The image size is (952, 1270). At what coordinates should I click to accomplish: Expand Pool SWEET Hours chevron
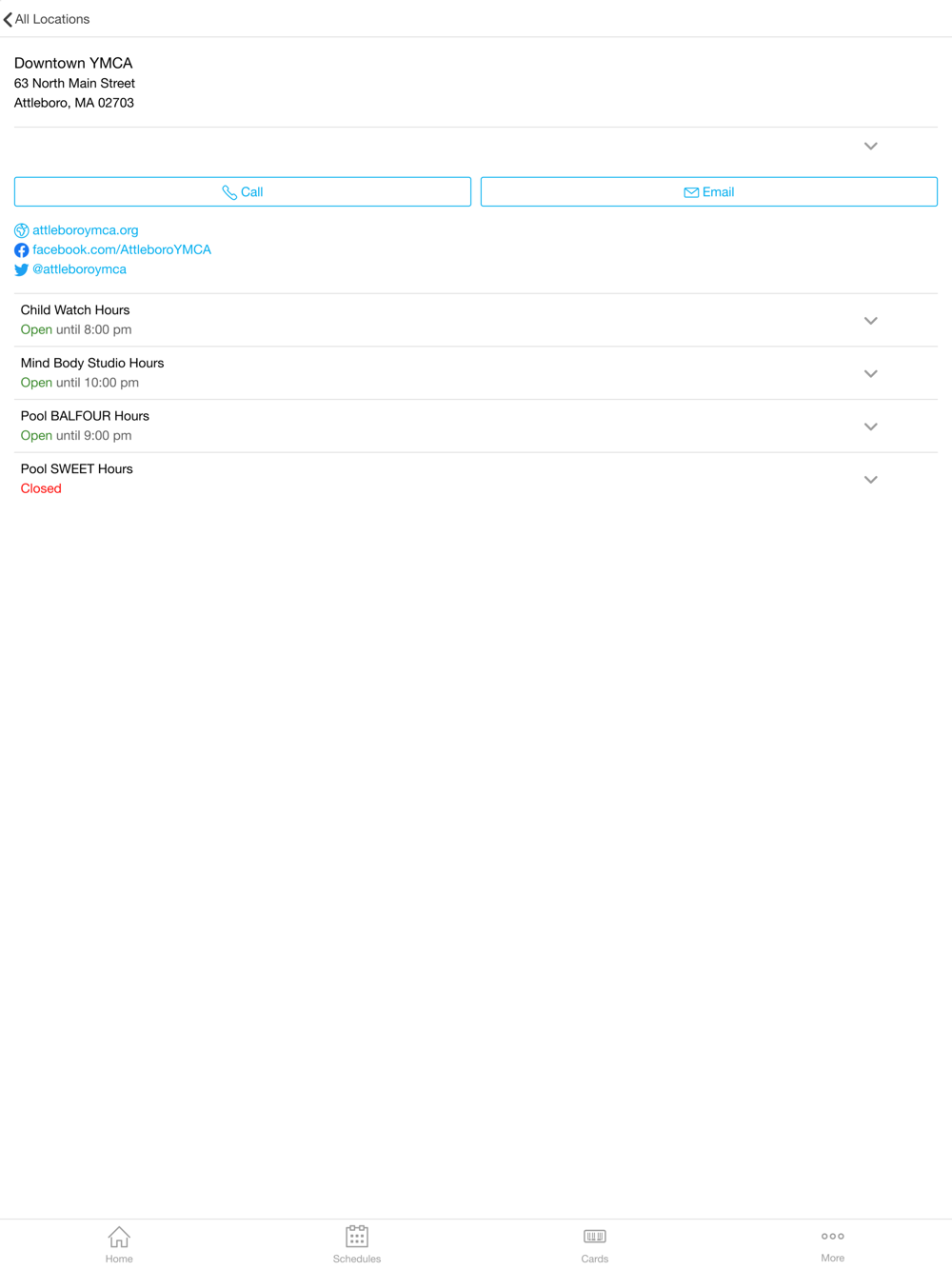[x=870, y=480]
